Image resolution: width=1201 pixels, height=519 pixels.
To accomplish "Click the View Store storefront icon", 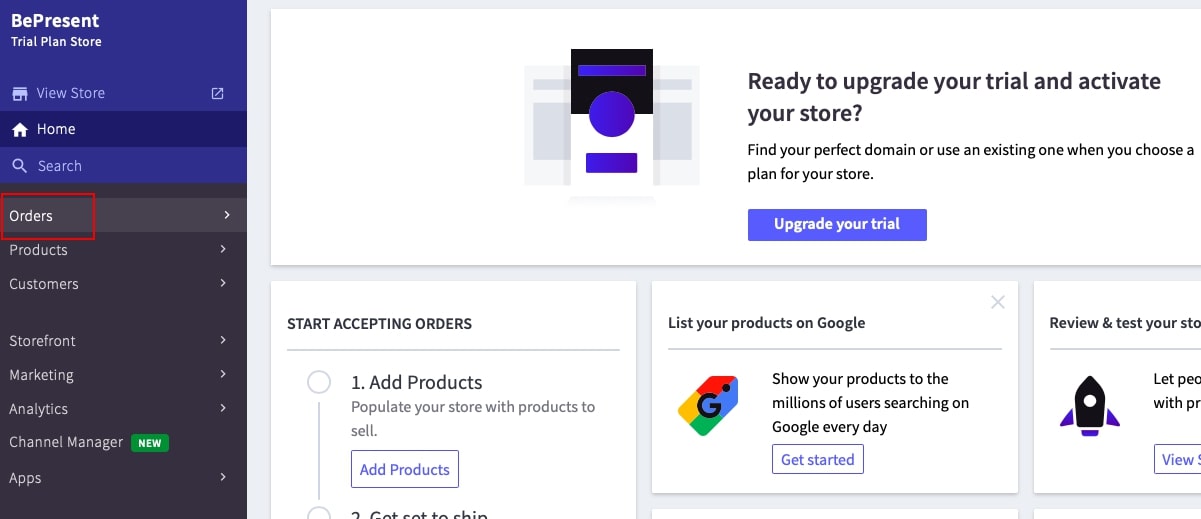I will coord(20,93).
